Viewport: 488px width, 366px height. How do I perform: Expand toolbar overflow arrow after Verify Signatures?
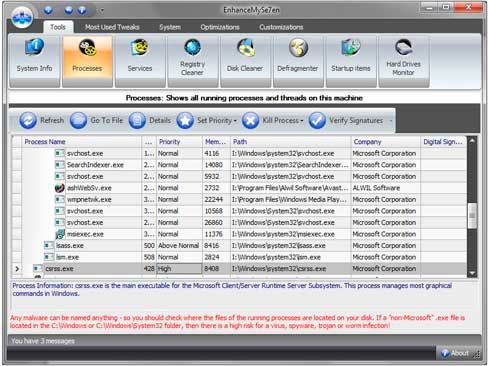coord(391,120)
